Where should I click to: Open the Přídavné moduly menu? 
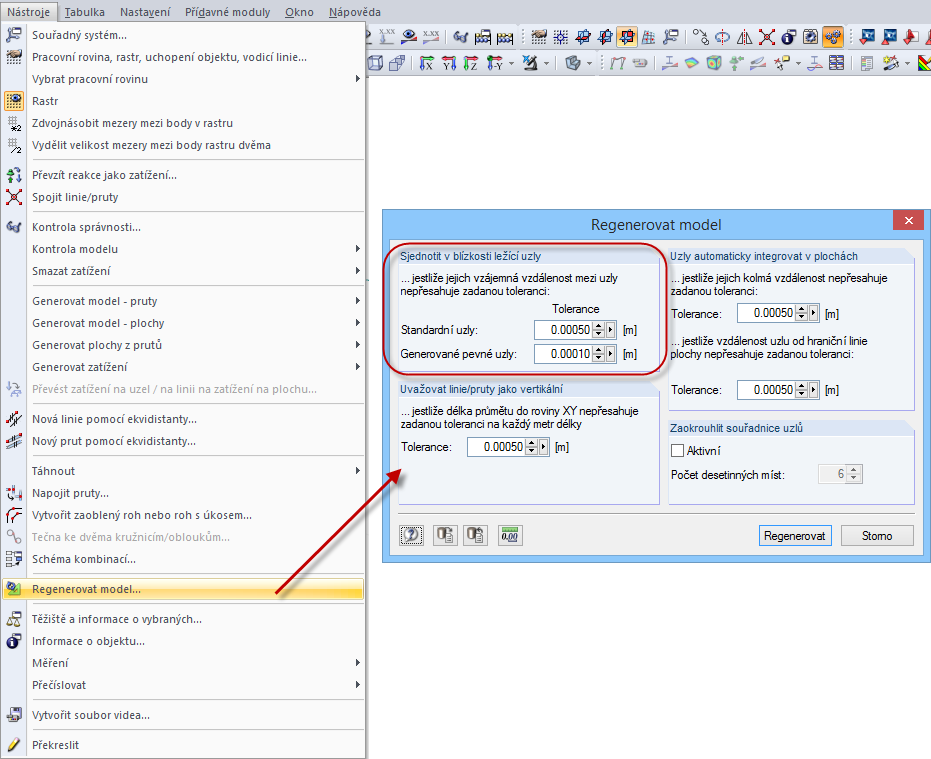(227, 12)
